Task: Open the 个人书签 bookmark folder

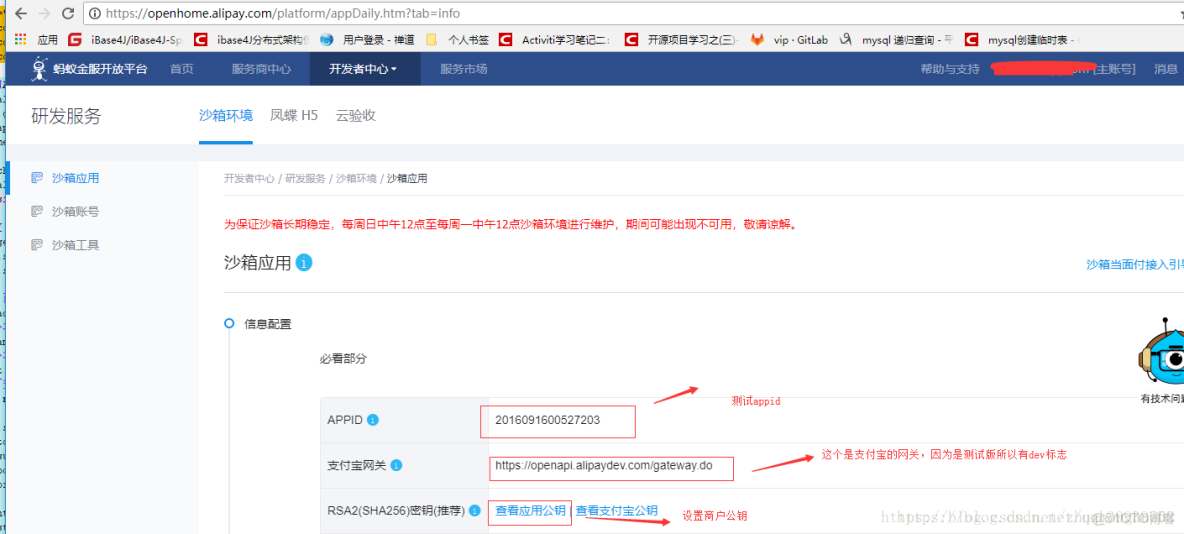Action: point(457,39)
